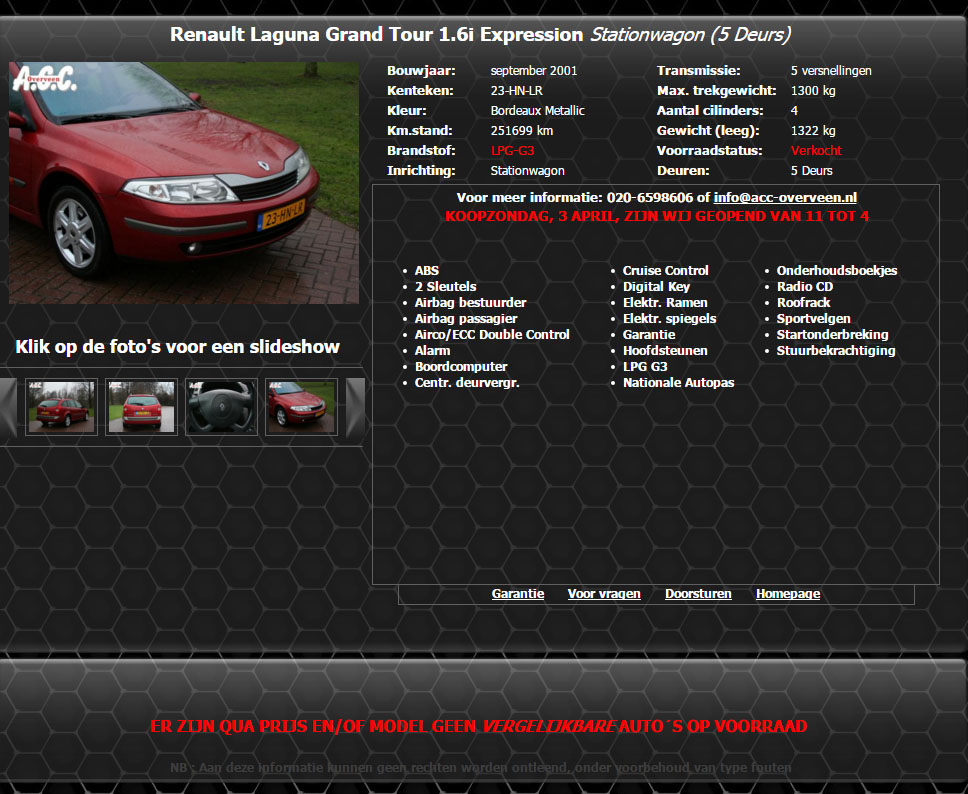Screen dimensions: 968x794
Task: Go to the Homepage link
Action: [x=788, y=594]
